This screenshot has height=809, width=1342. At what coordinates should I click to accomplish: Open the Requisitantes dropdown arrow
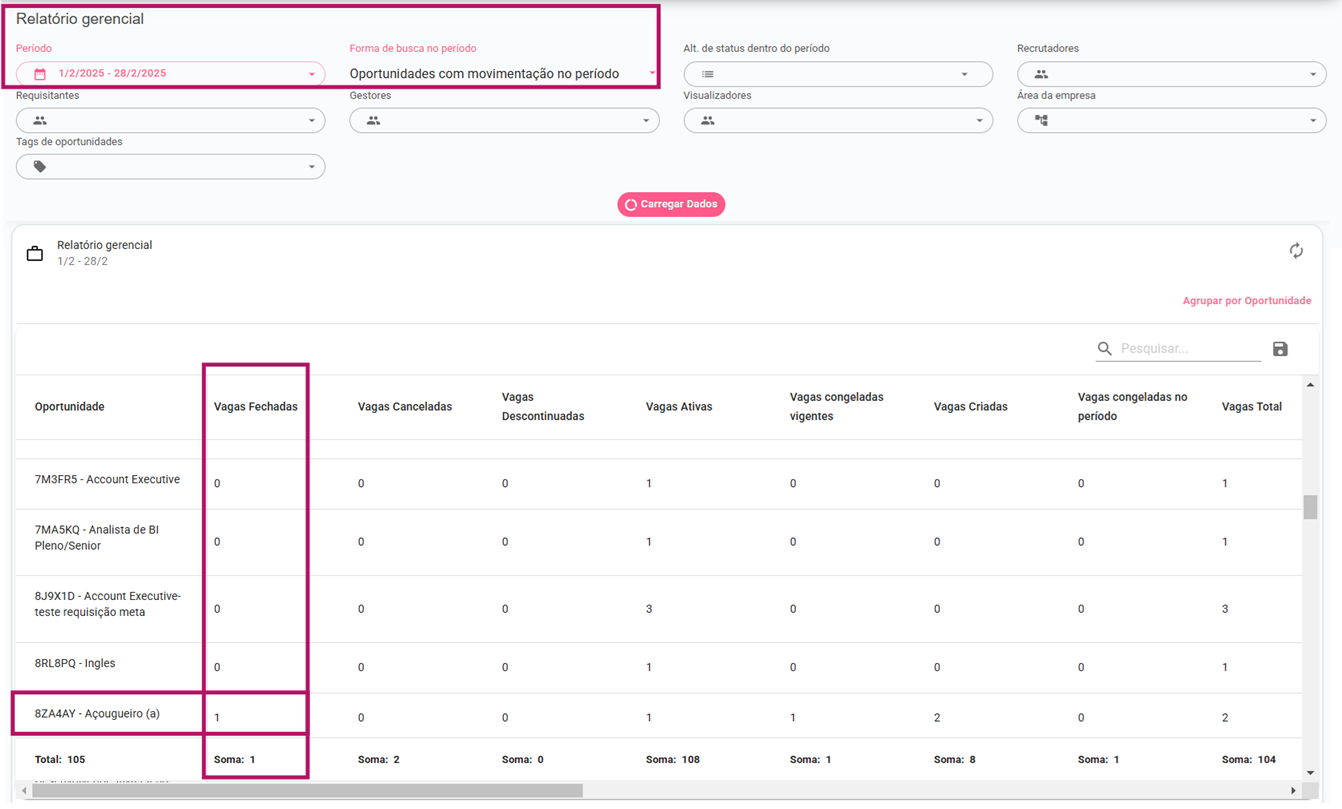tap(311, 121)
